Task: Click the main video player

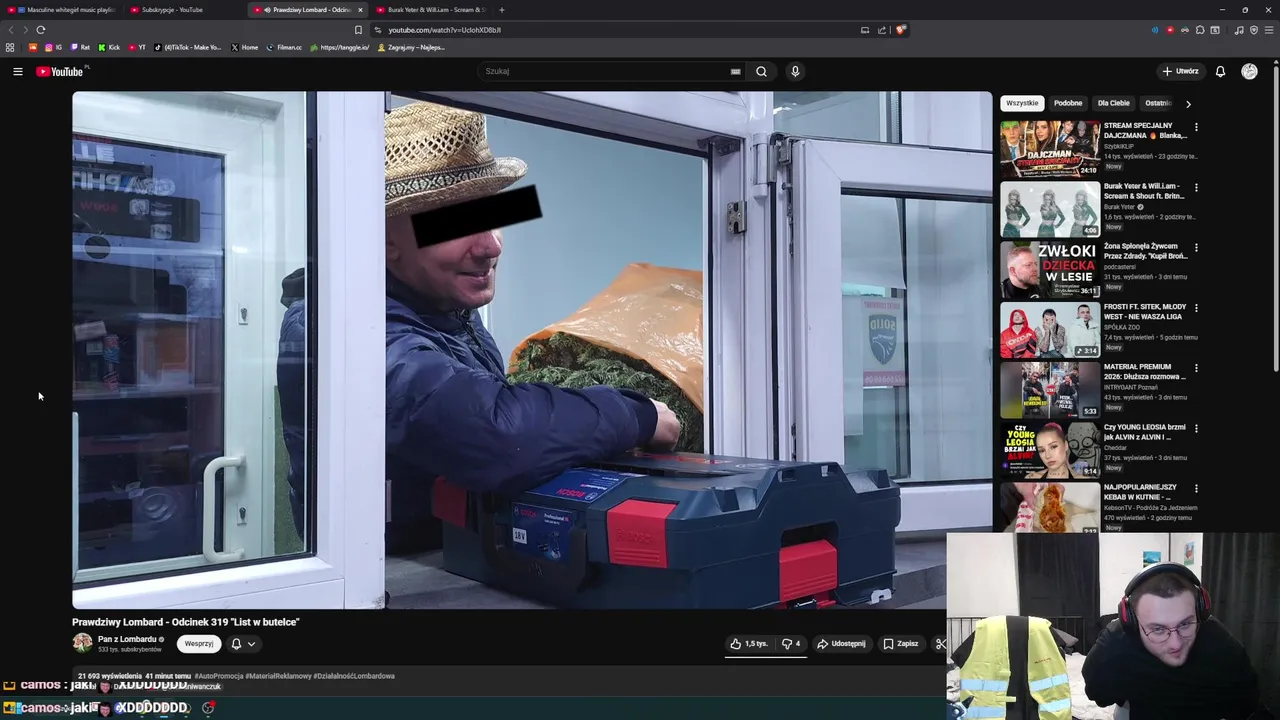Action: pyautogui.click(x=532, y=350)
